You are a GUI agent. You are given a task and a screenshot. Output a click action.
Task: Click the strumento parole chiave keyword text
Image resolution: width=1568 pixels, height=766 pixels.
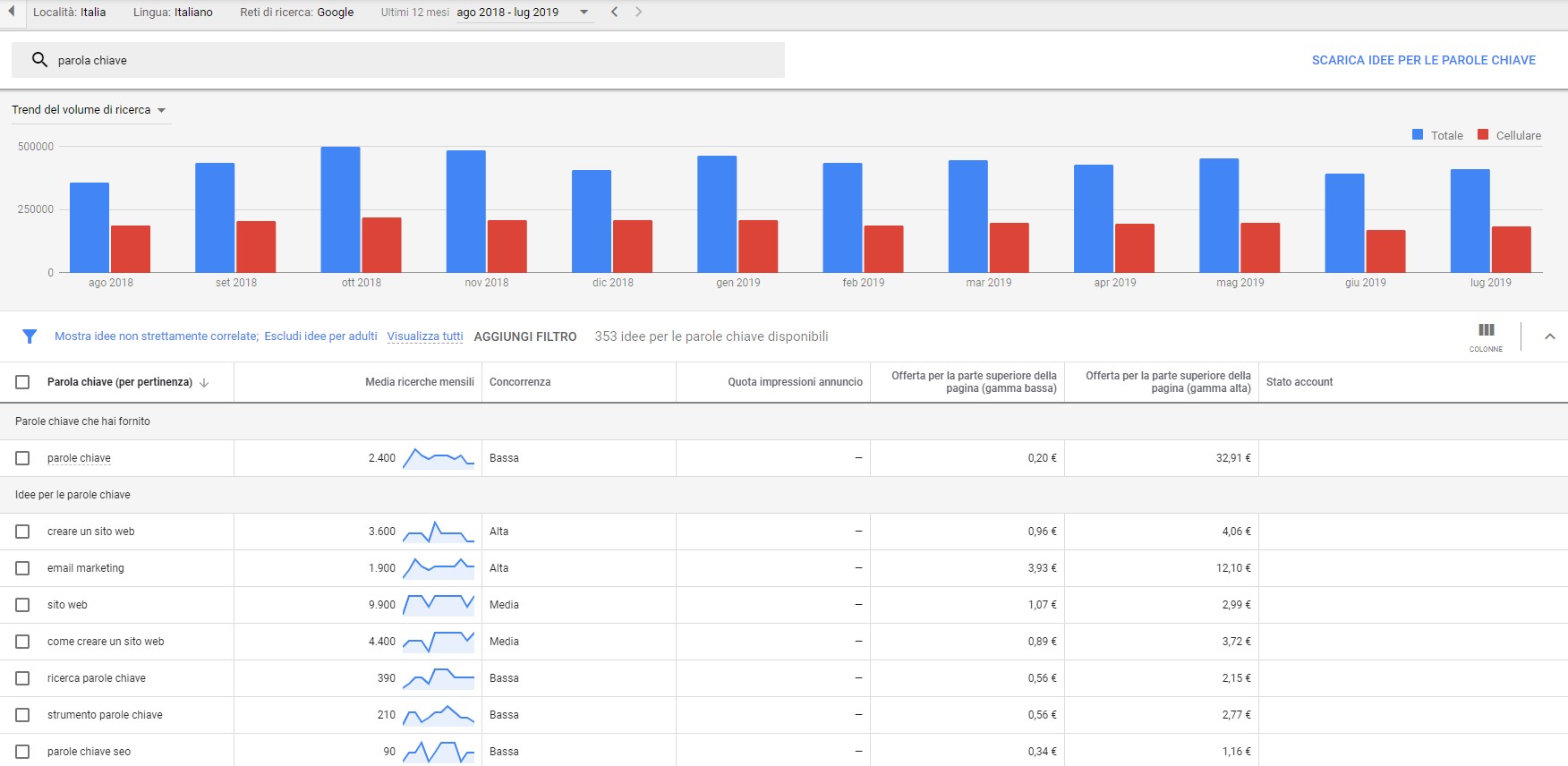105,715
